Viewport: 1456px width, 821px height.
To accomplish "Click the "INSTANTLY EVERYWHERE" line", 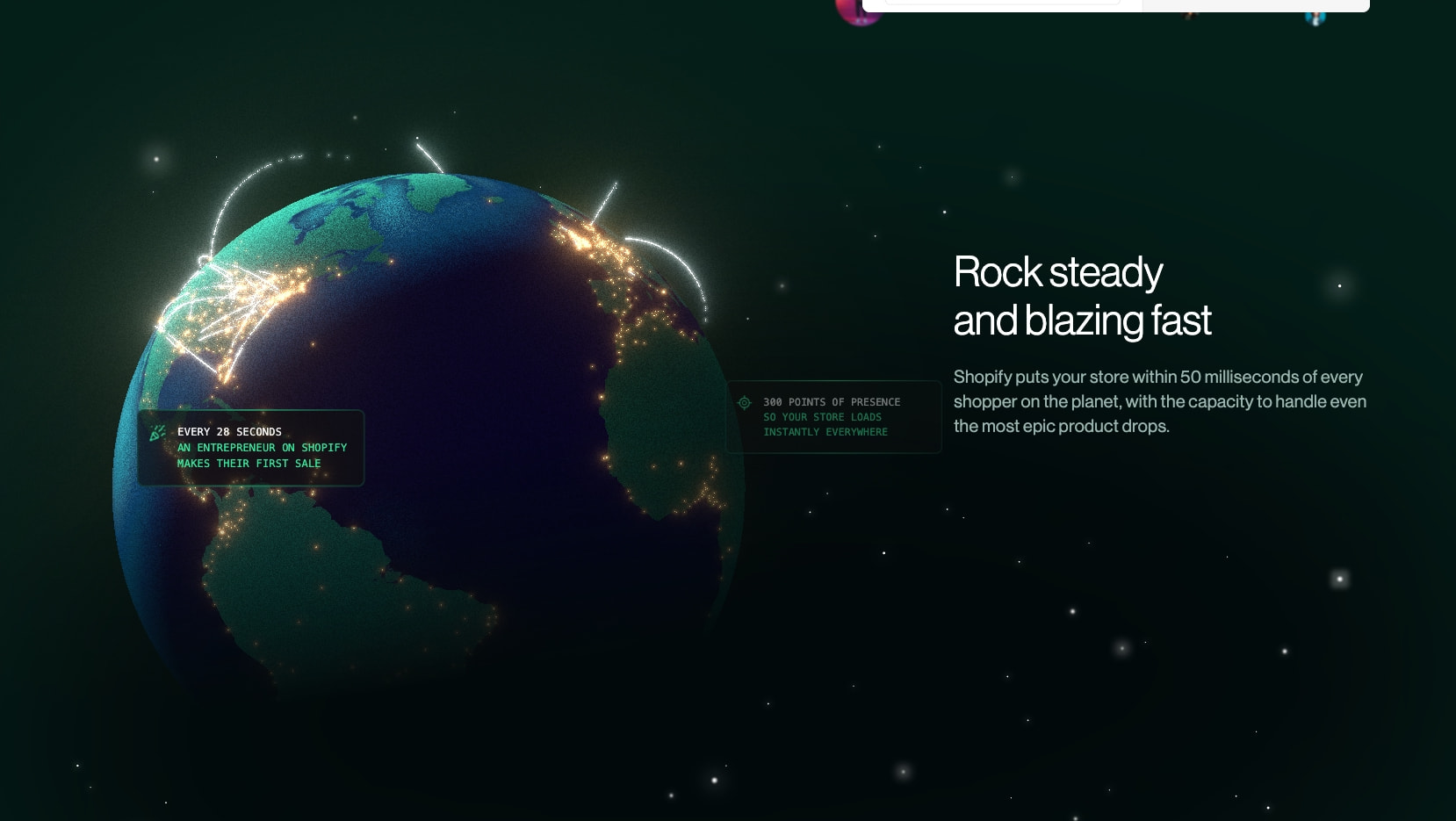I will tap(825, 432).
